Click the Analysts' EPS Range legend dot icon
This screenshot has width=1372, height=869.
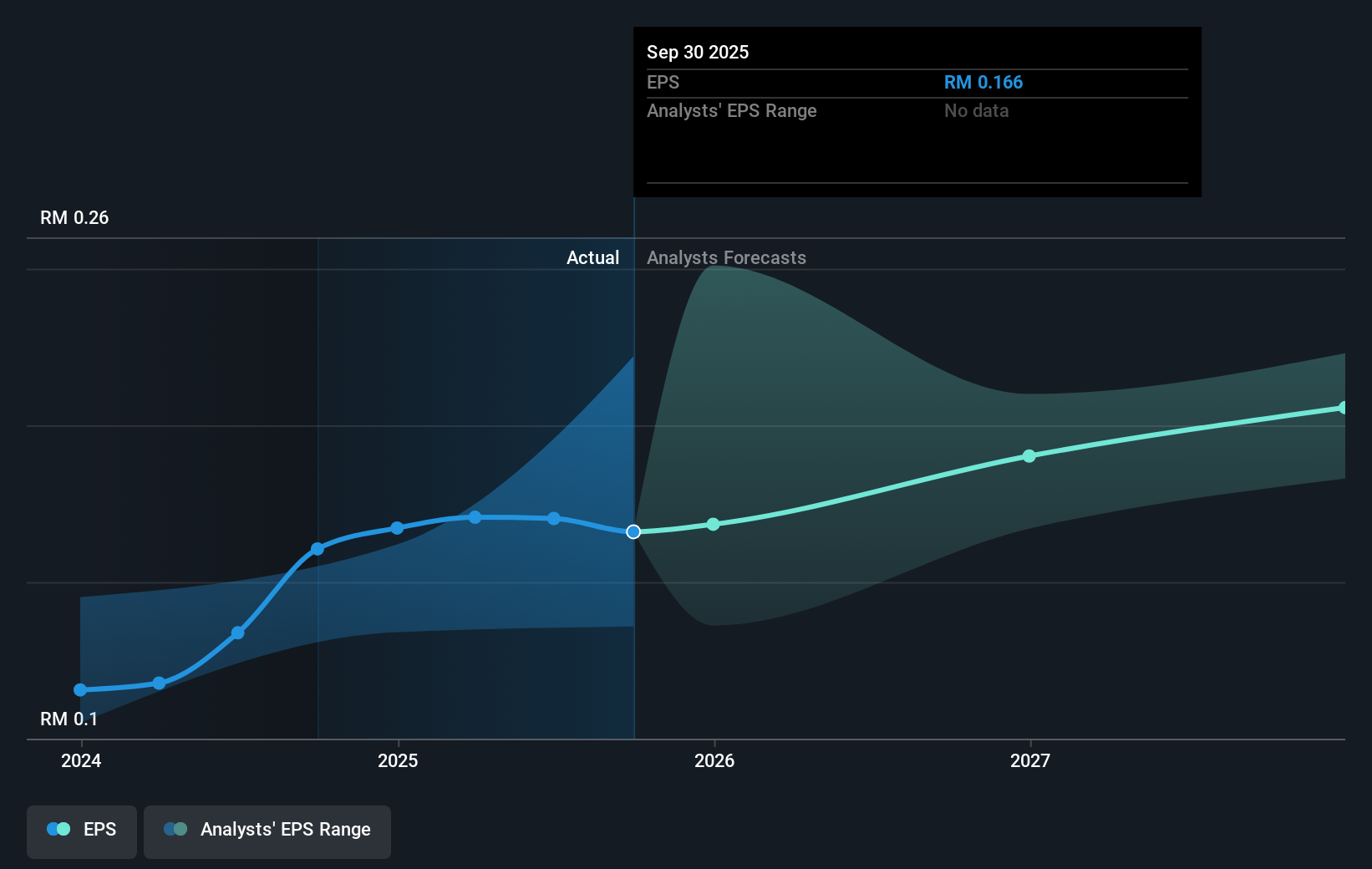176,829
